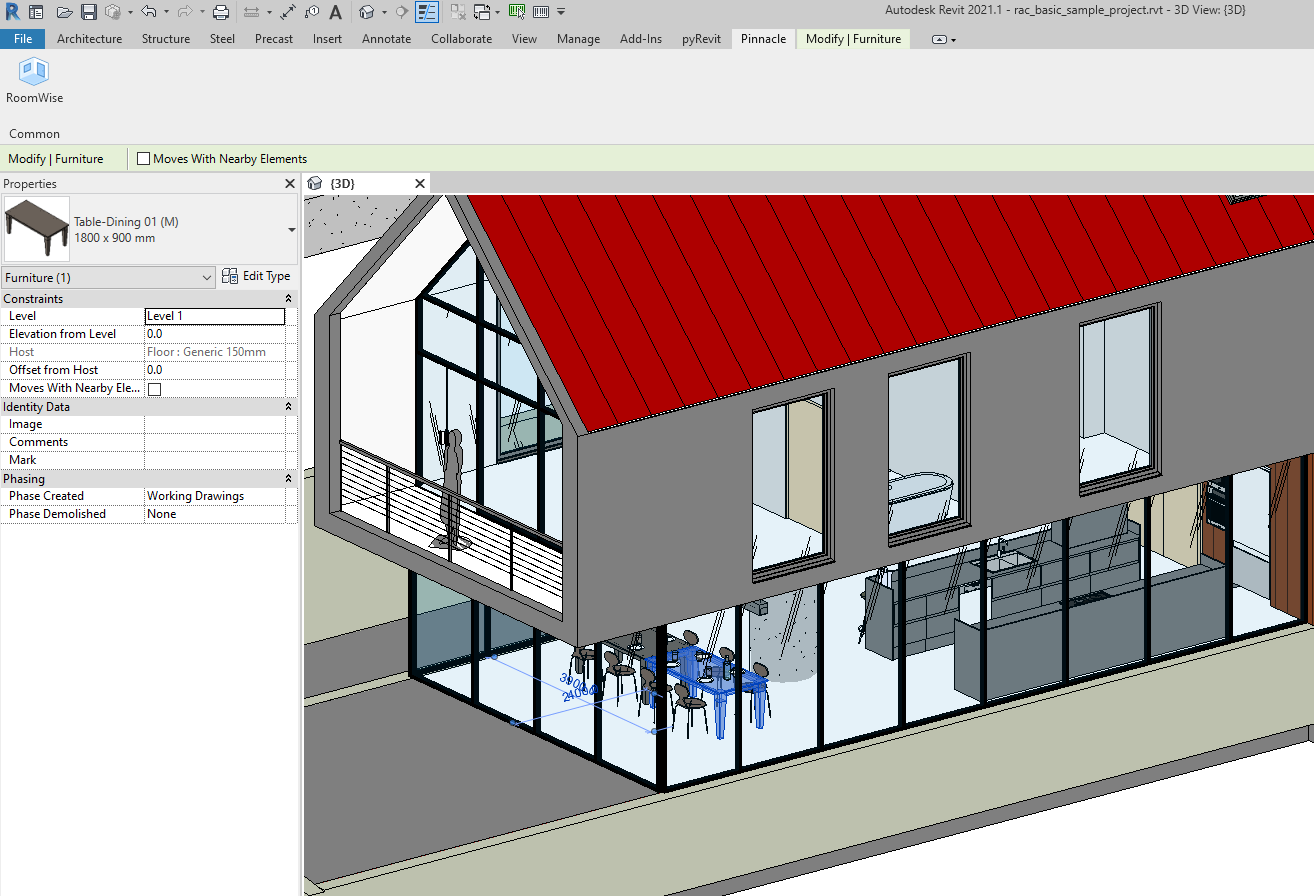Screen dimensions: 1314x896
Task: Collapse the Phasing section
Action: [x=289, y=479]
